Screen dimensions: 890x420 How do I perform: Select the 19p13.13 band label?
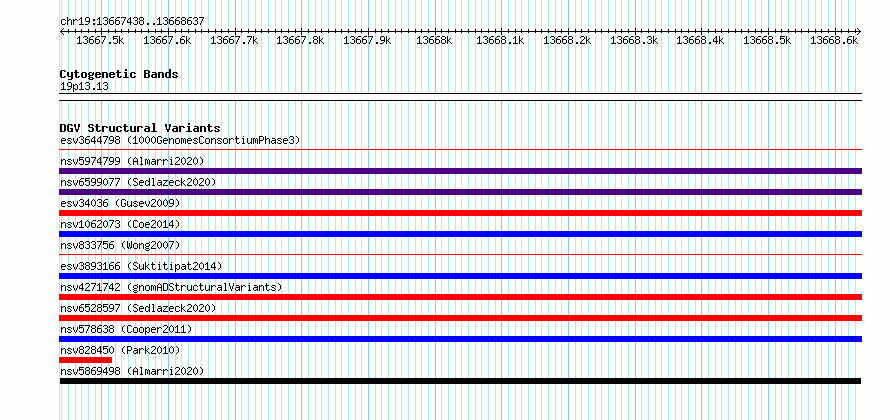[x=84, y=87]
